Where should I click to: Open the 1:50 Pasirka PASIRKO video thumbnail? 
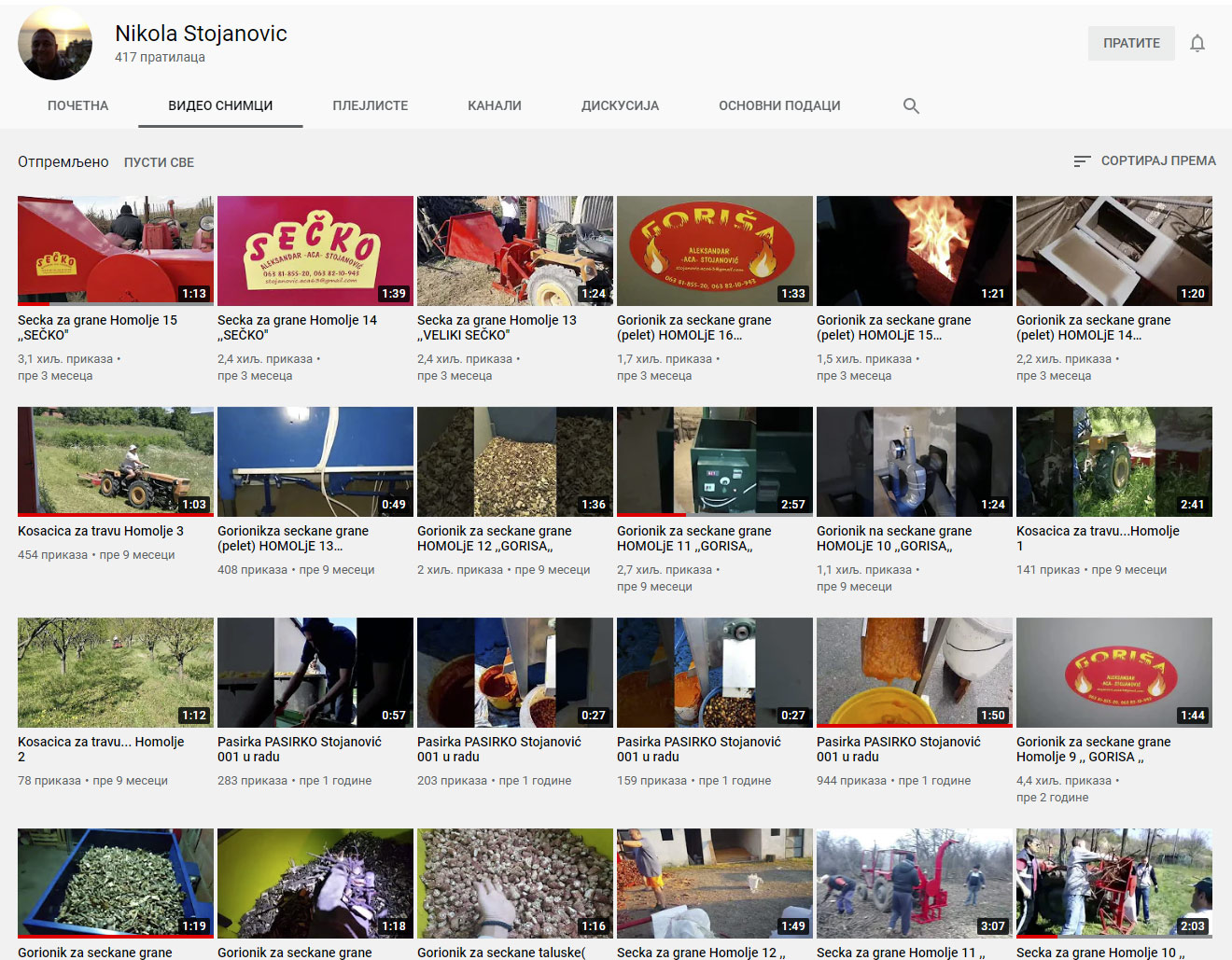coord(915,673)
